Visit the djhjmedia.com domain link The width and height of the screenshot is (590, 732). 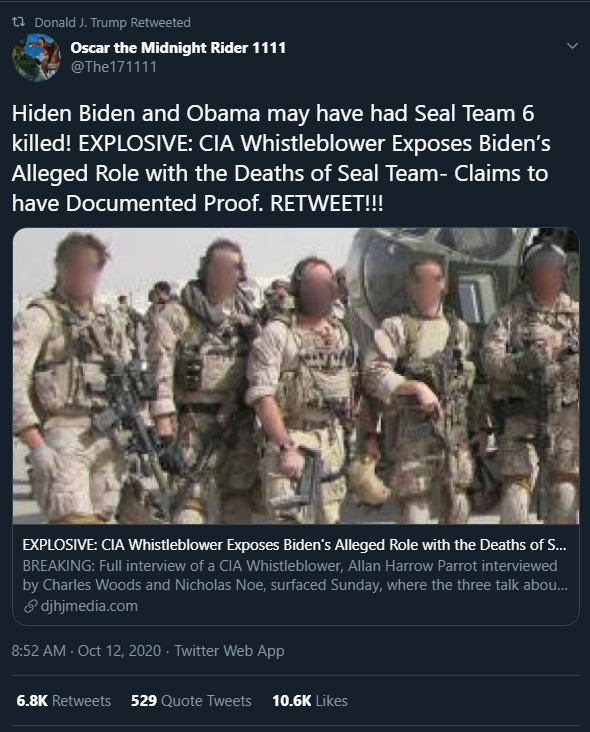[89, 606]
